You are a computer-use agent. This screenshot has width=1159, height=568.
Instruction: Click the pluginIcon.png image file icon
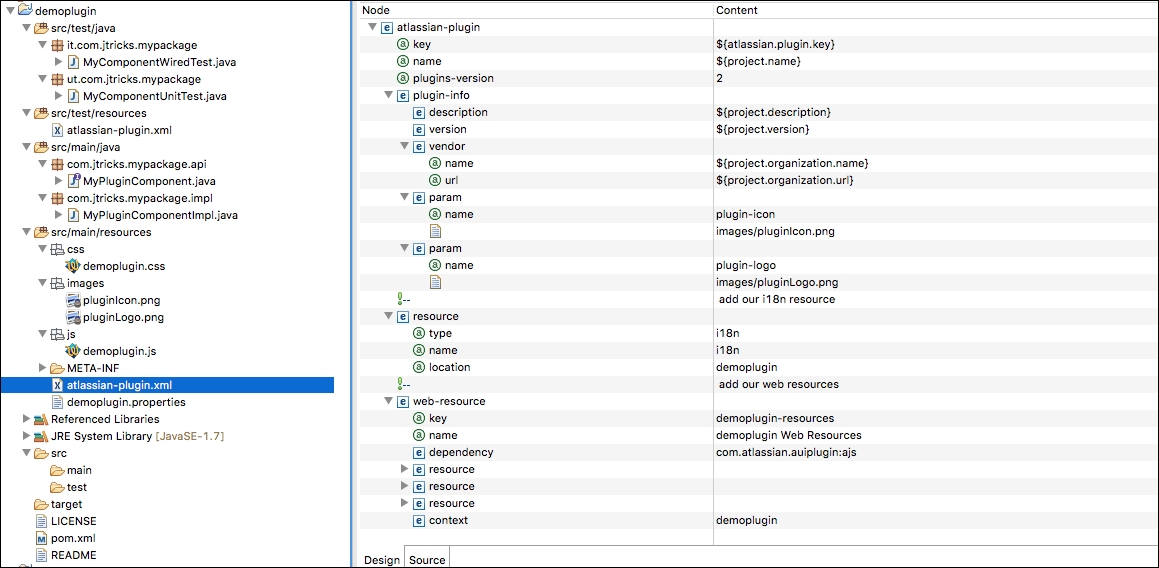(73, 300)
